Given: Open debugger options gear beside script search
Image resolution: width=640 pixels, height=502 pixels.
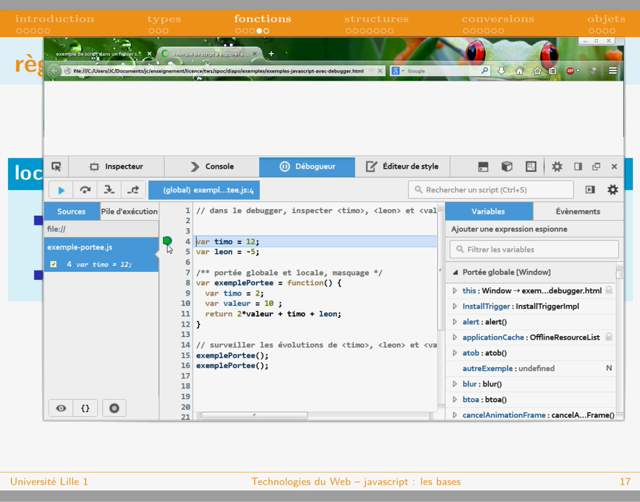Looking at the screenshot, I should 613,190.
